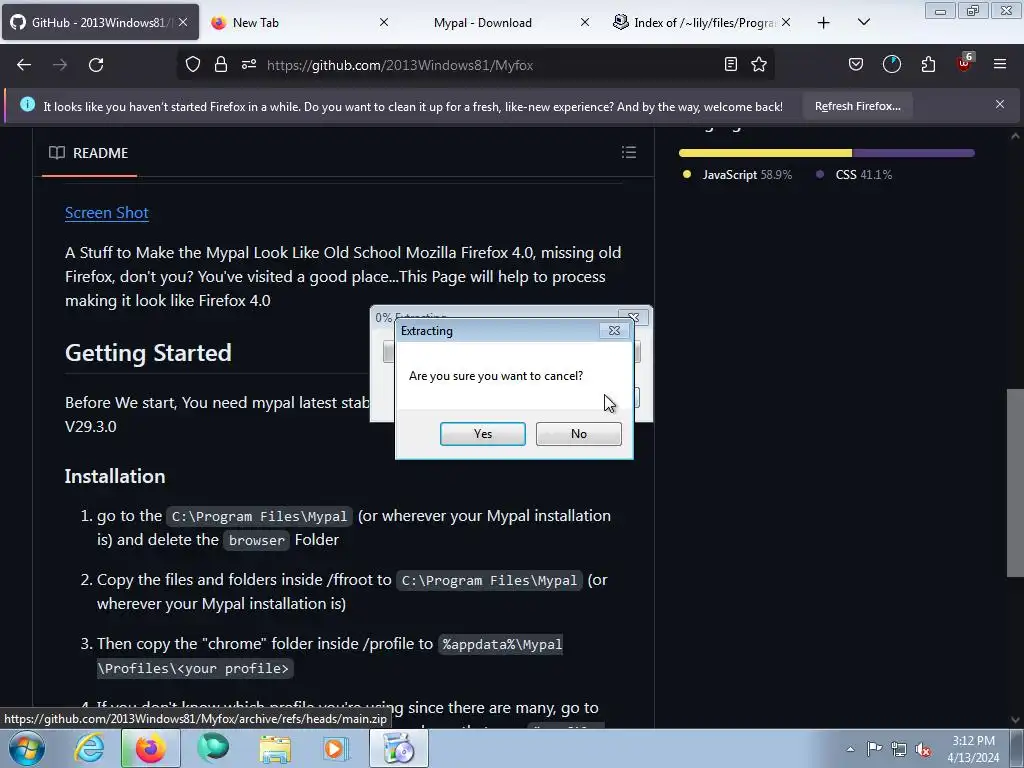Screen dimensions: 1024x768
Task: Open the Extensions puzzle icon
Action: (928, 64)
